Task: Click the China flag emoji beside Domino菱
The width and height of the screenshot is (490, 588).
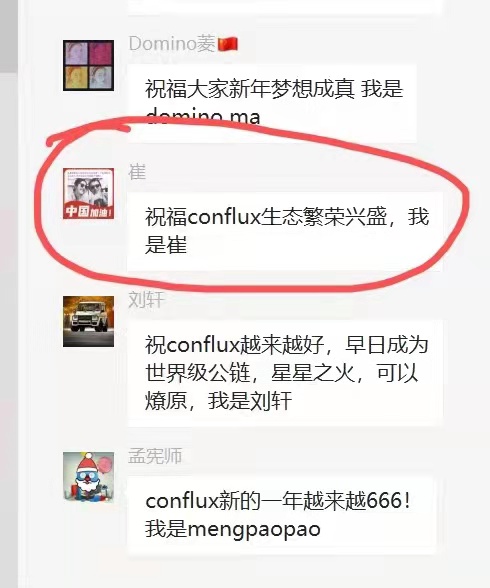Action: click(x=228, y=44)
